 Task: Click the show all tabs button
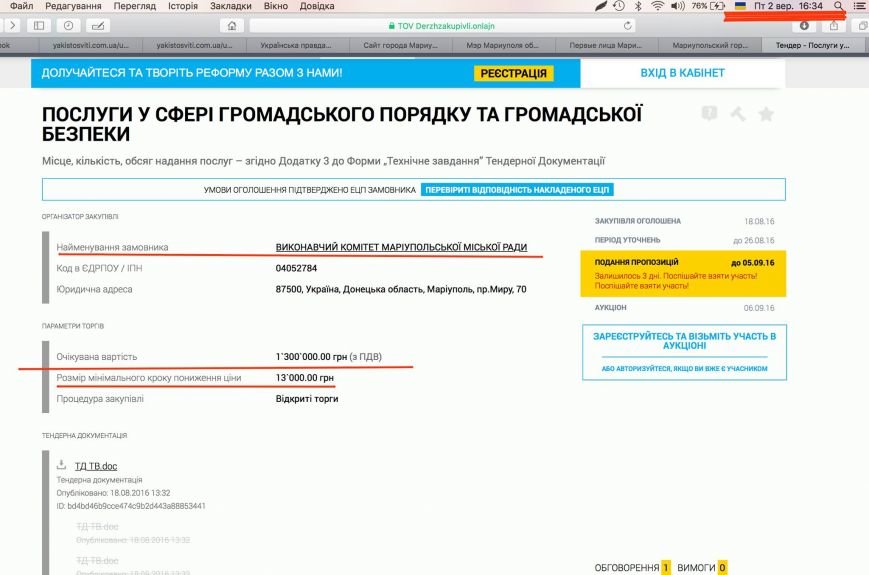[862, 25]
